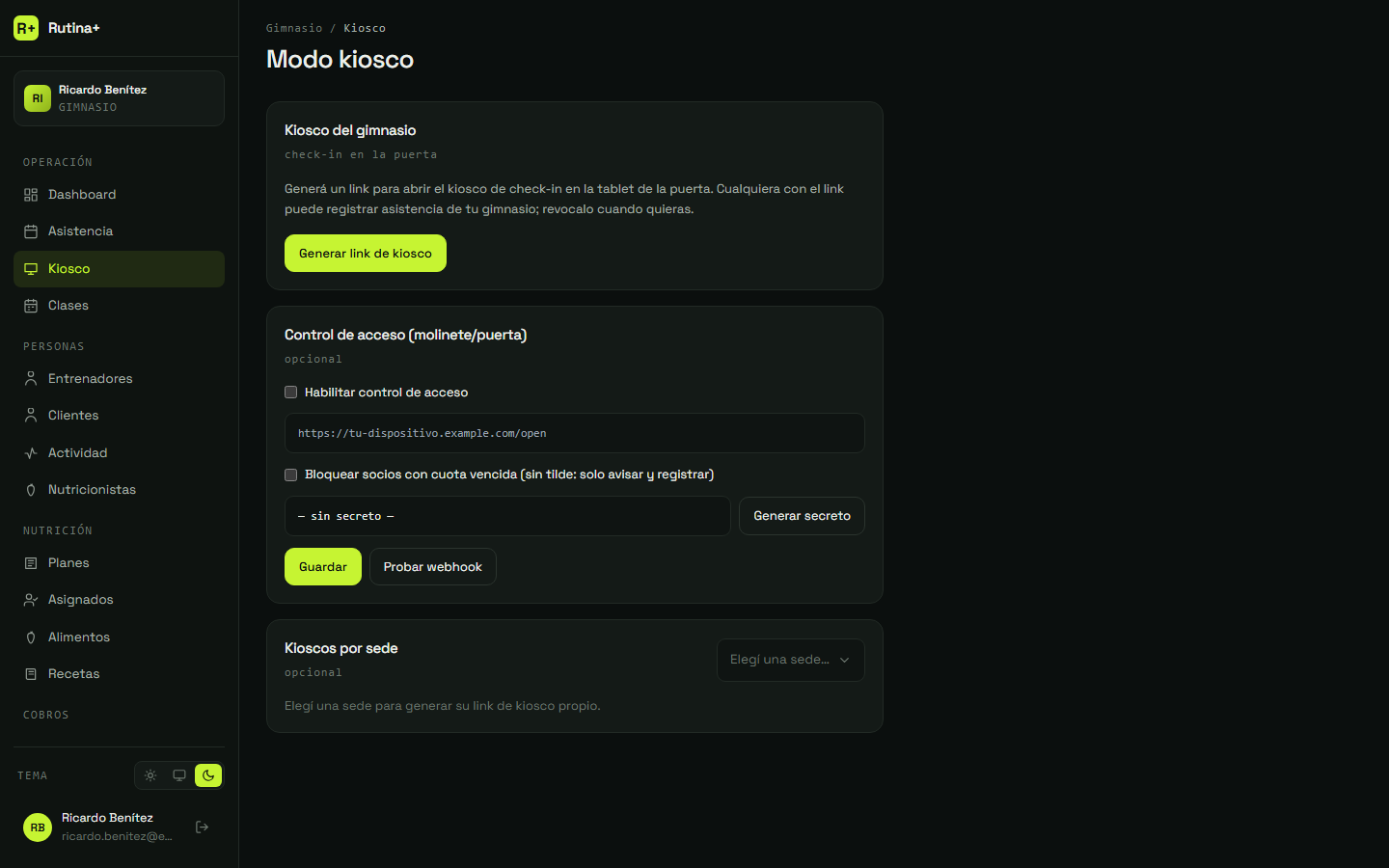Open Clientes menu item

pyautogui.click(x=119, y=416)
